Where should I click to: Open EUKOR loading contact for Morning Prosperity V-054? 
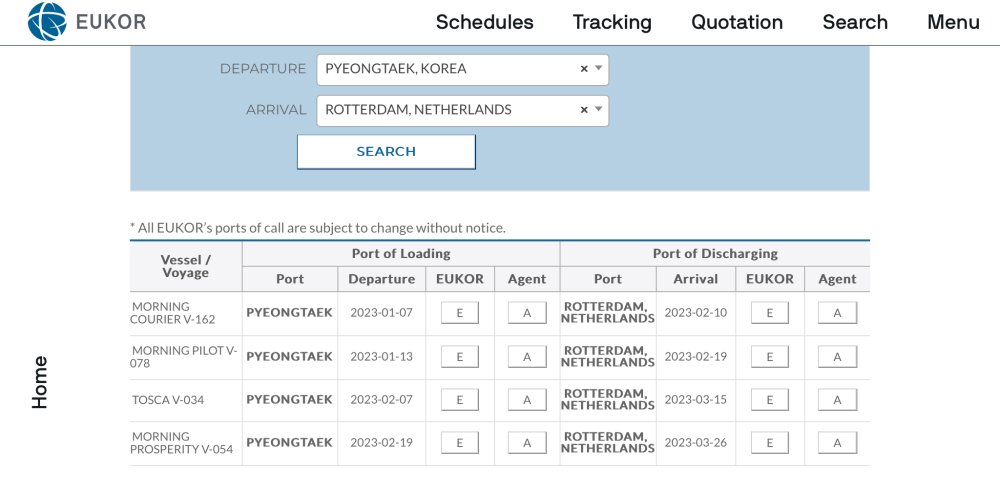(x=460, y=443)
